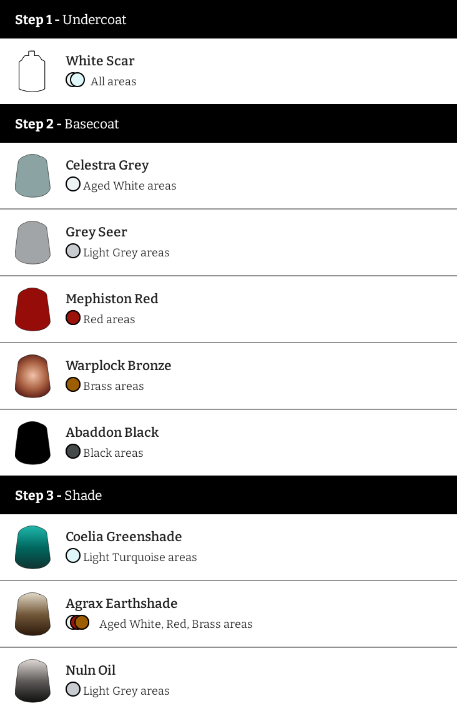Click the Aged White areas swatch under Celestra Grey
Viewport: 457px width, 711px height.
click(x=73, y=184)
